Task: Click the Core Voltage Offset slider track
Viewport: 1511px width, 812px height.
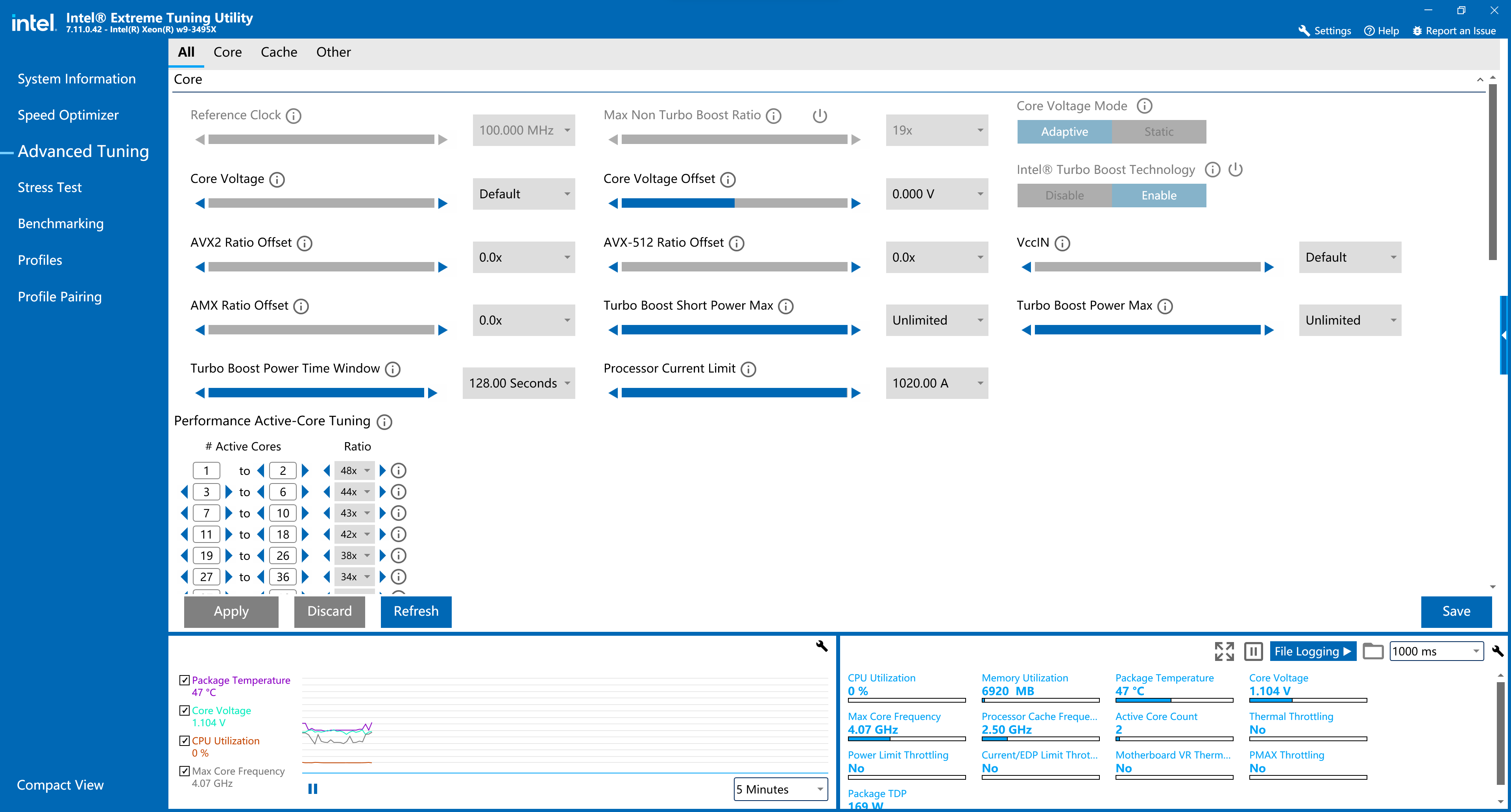Action: pos(734,203)
